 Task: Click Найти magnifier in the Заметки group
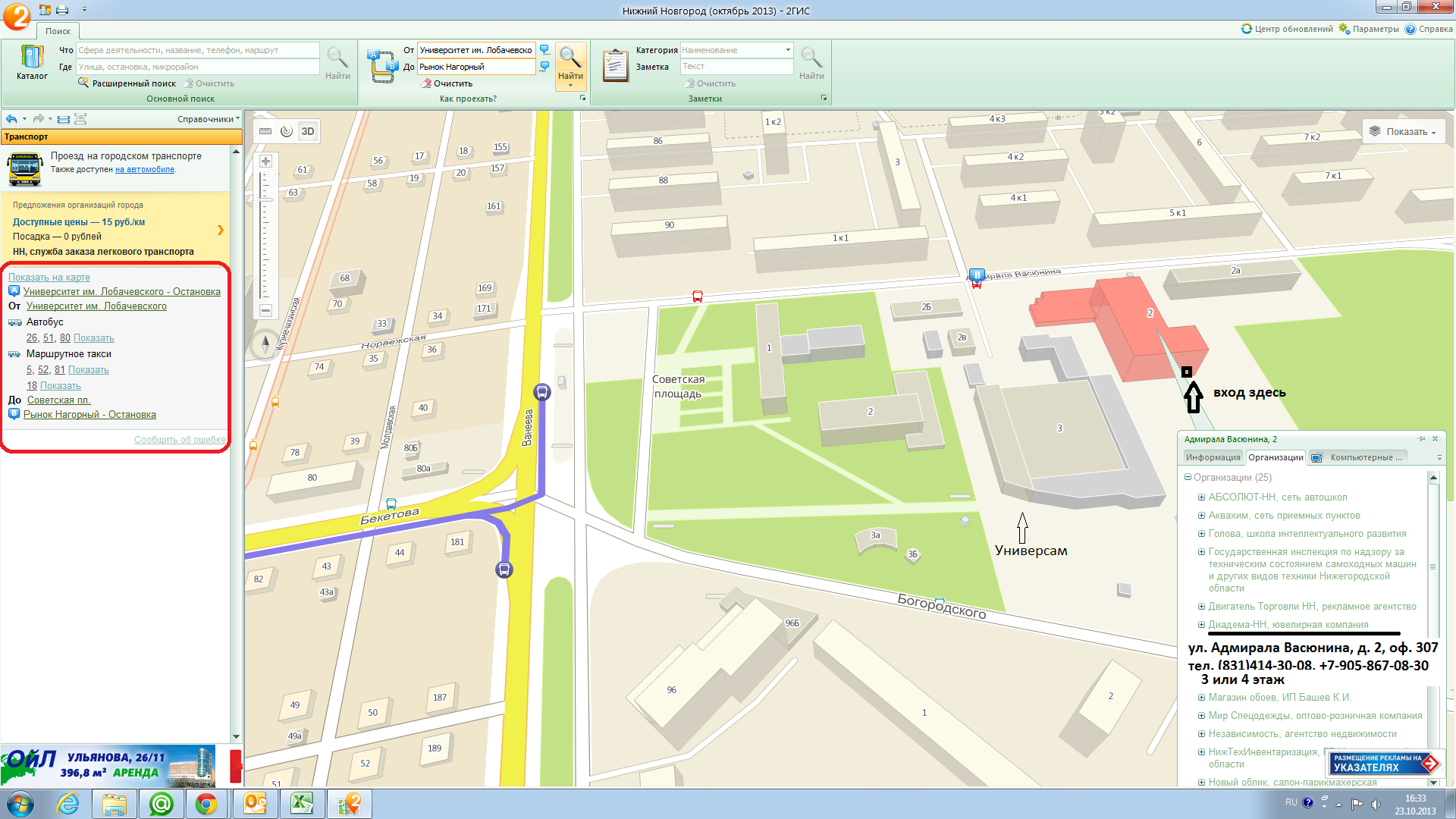pyautogui.click(x=811, y=62)
